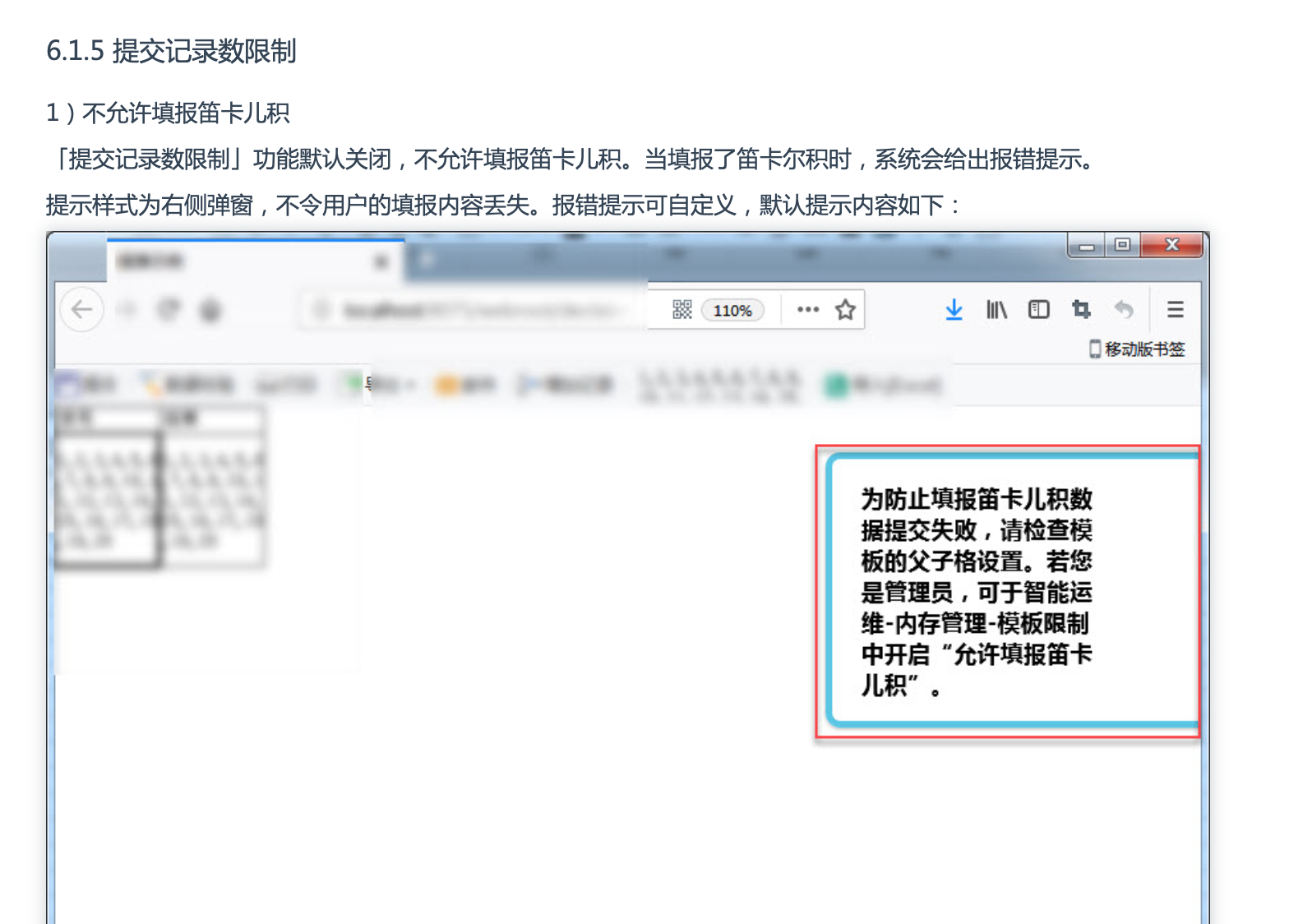Maximize the embedded browser window

(1123, 245)
